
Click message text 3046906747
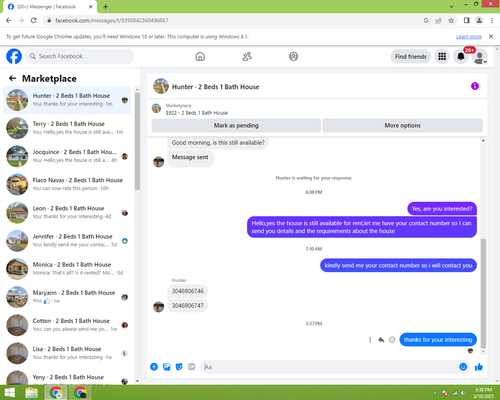(188, 306)
